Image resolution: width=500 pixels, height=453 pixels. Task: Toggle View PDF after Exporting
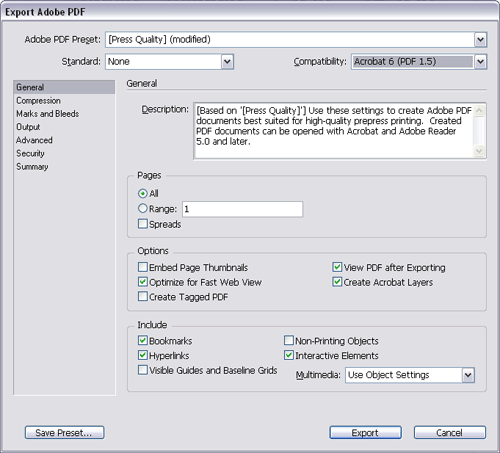click(337, 267)
